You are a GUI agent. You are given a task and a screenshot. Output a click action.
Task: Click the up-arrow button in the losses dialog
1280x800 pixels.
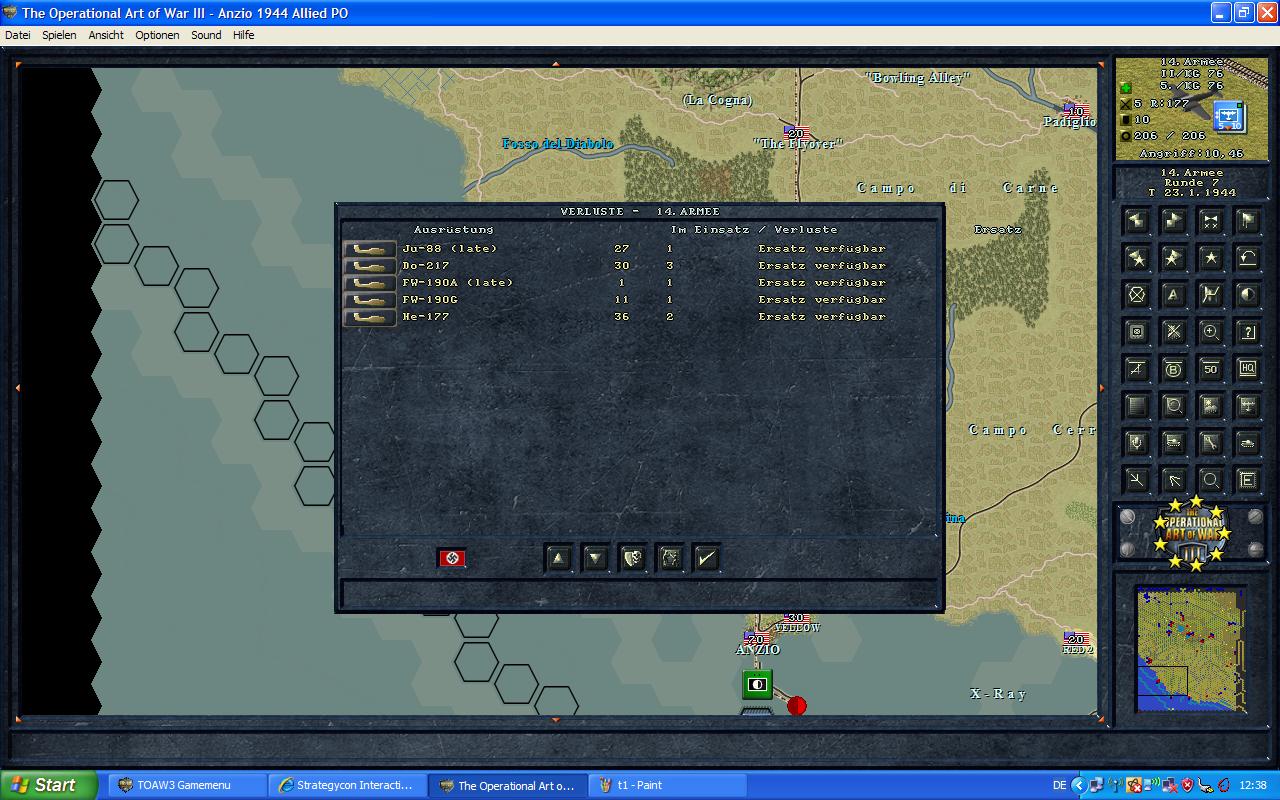pyautogui.click(x=559, y=558)
